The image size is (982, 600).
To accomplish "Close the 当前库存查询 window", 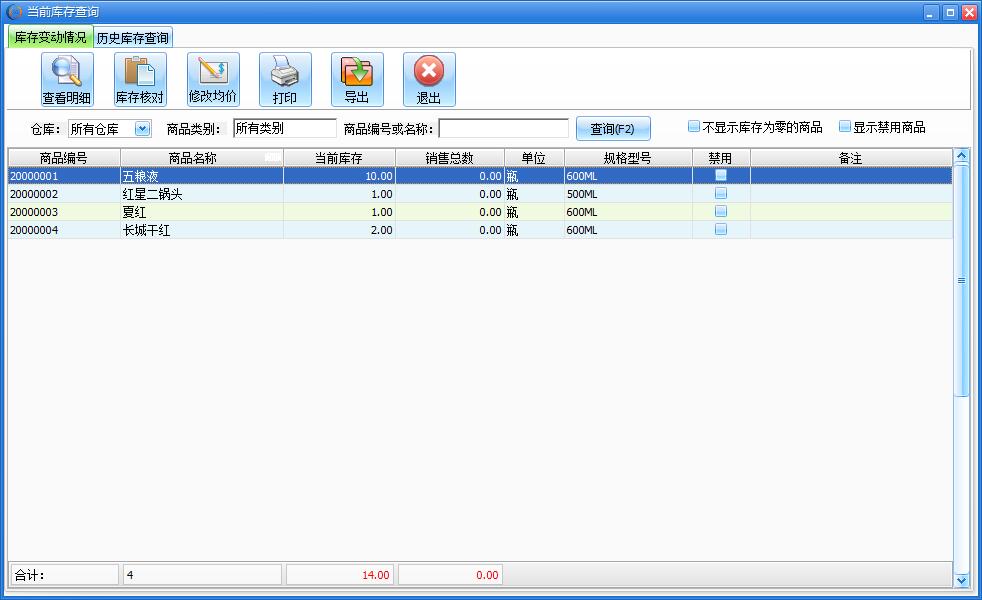I will click(x=969, y=12).
